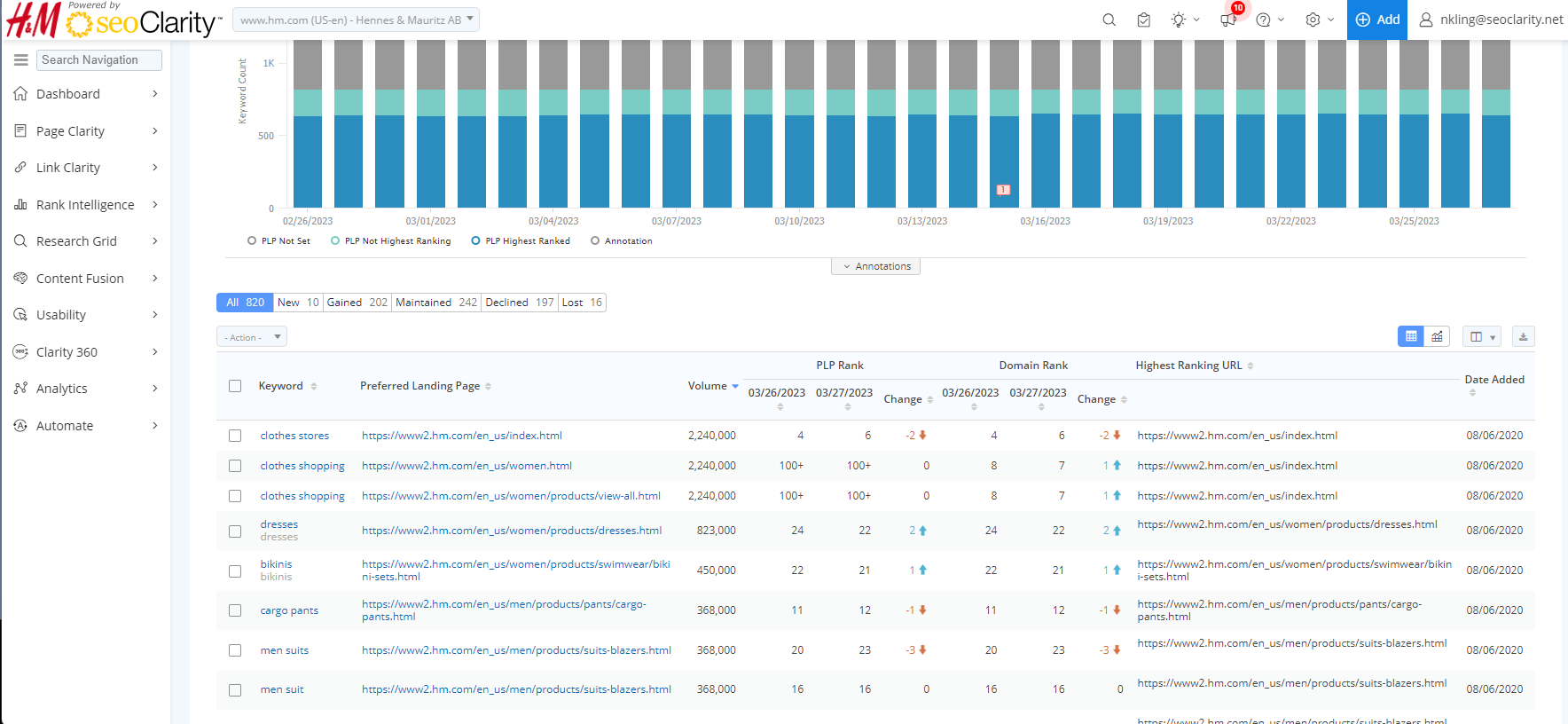Screen dimensions: 1568x724
Task: Click the help question mark icon
Action: click(x=1264, y=20)
